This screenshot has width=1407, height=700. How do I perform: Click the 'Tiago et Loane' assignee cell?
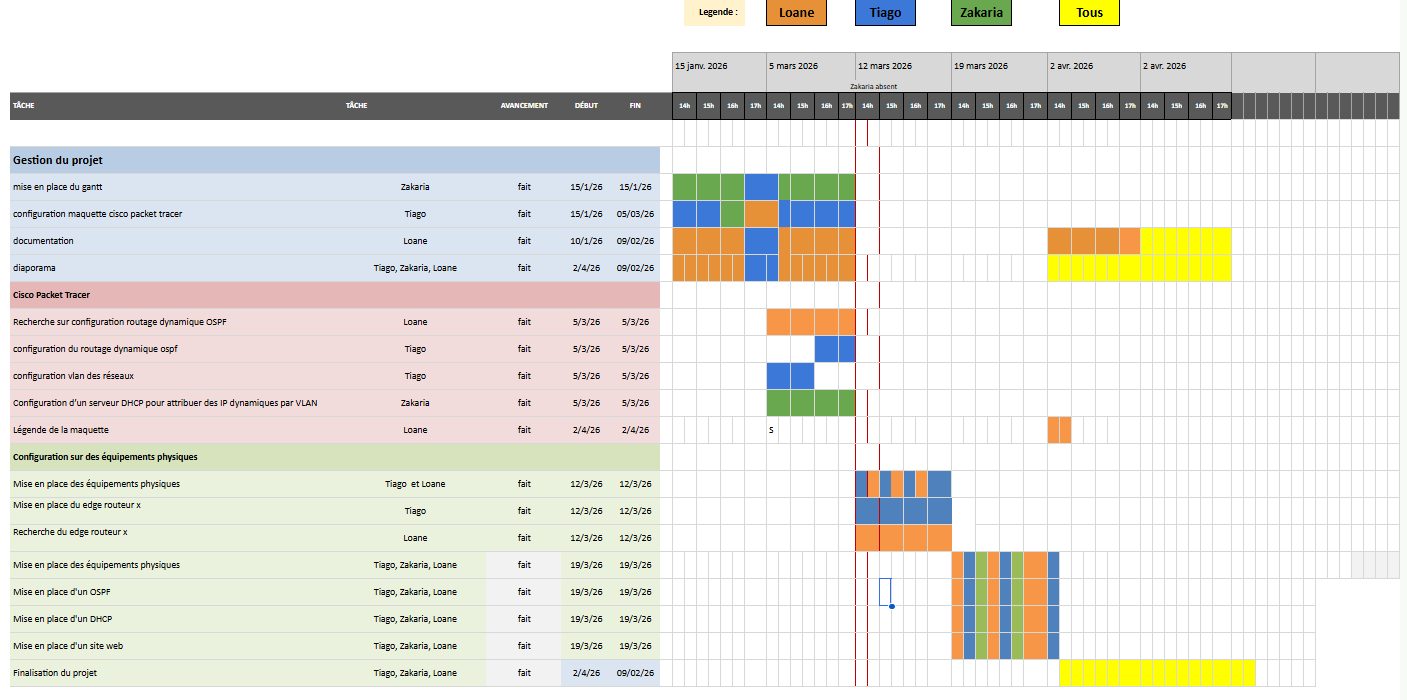click(x=415, y=484)
